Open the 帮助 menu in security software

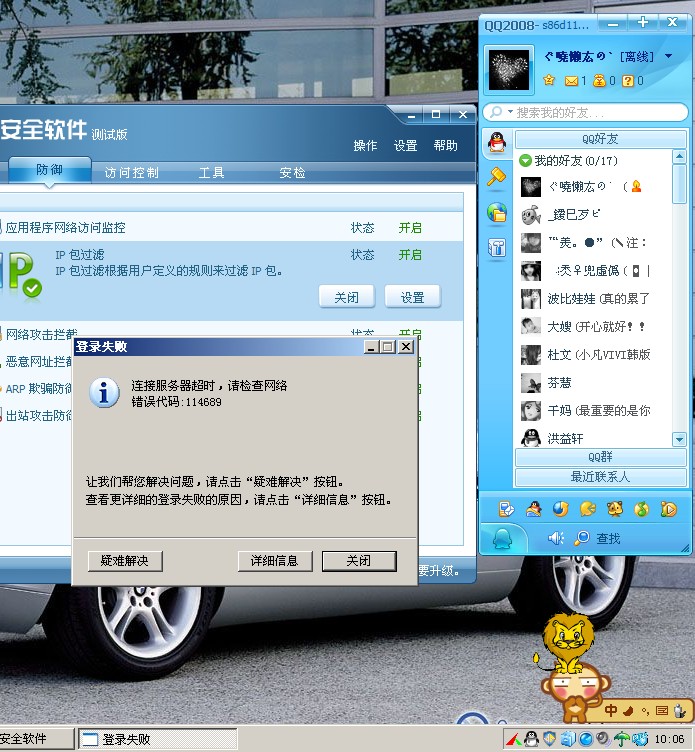click(446, 145)
